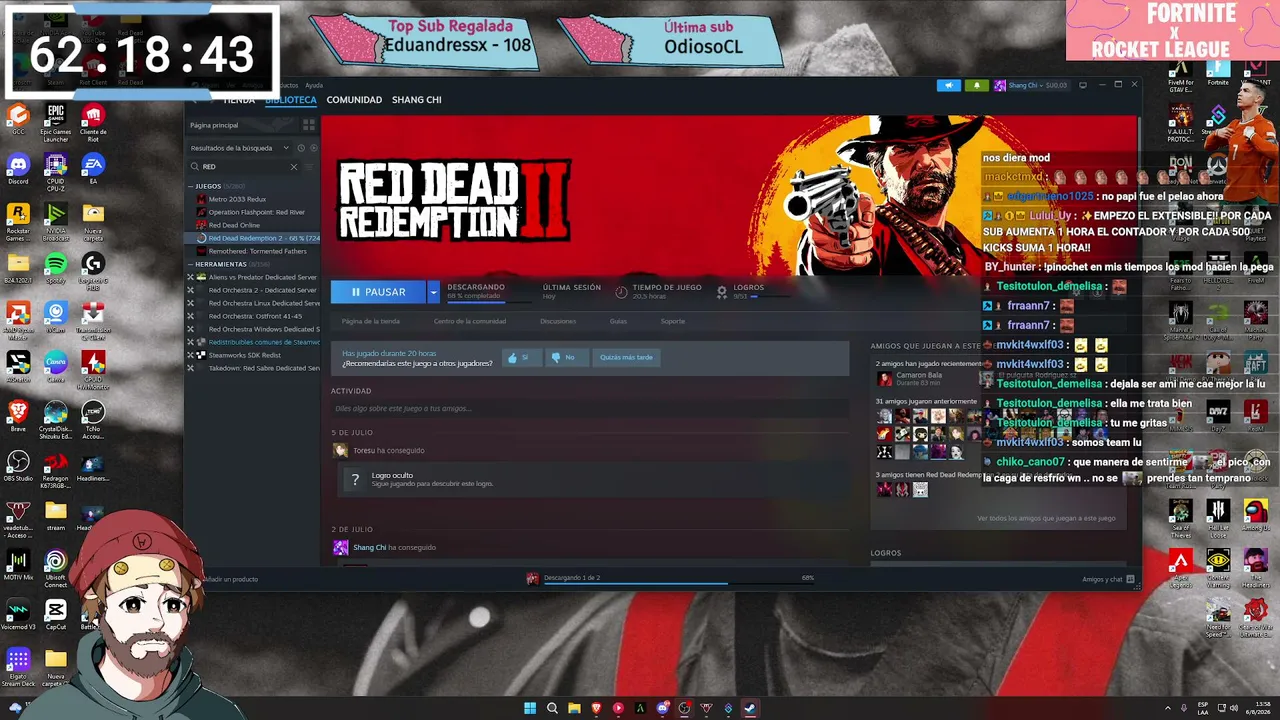View all friends who play this game
The image size is (1280, 720).
pos(1046,518)
